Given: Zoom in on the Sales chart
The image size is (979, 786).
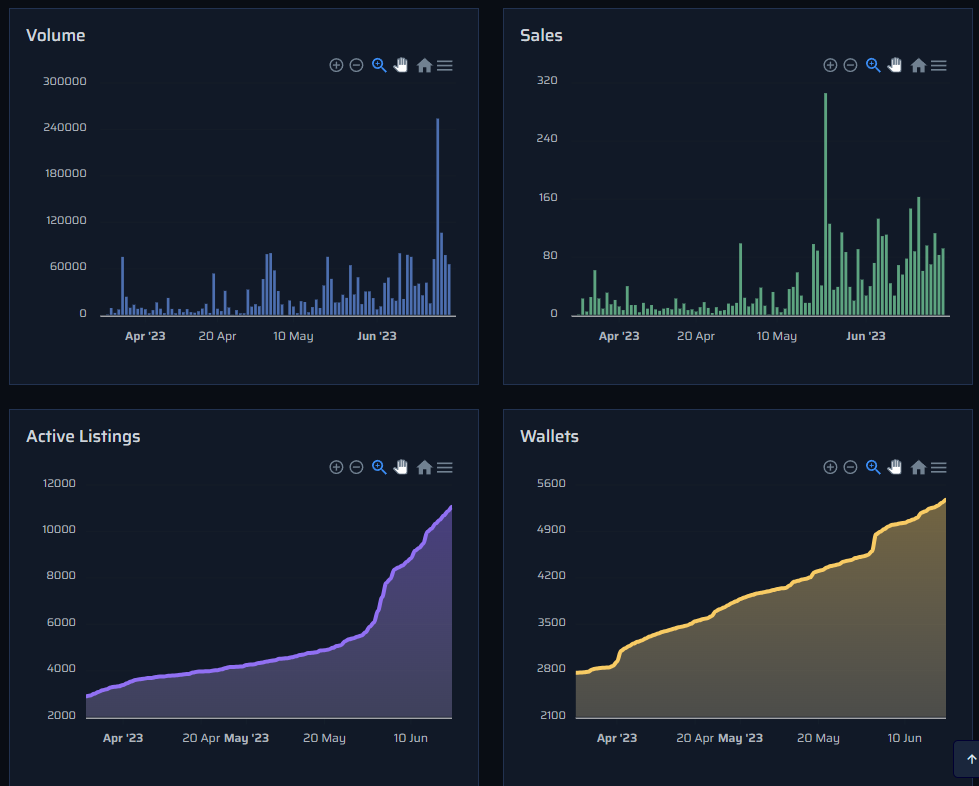Looking at the screenshot, I should click(x=830, y=65).
